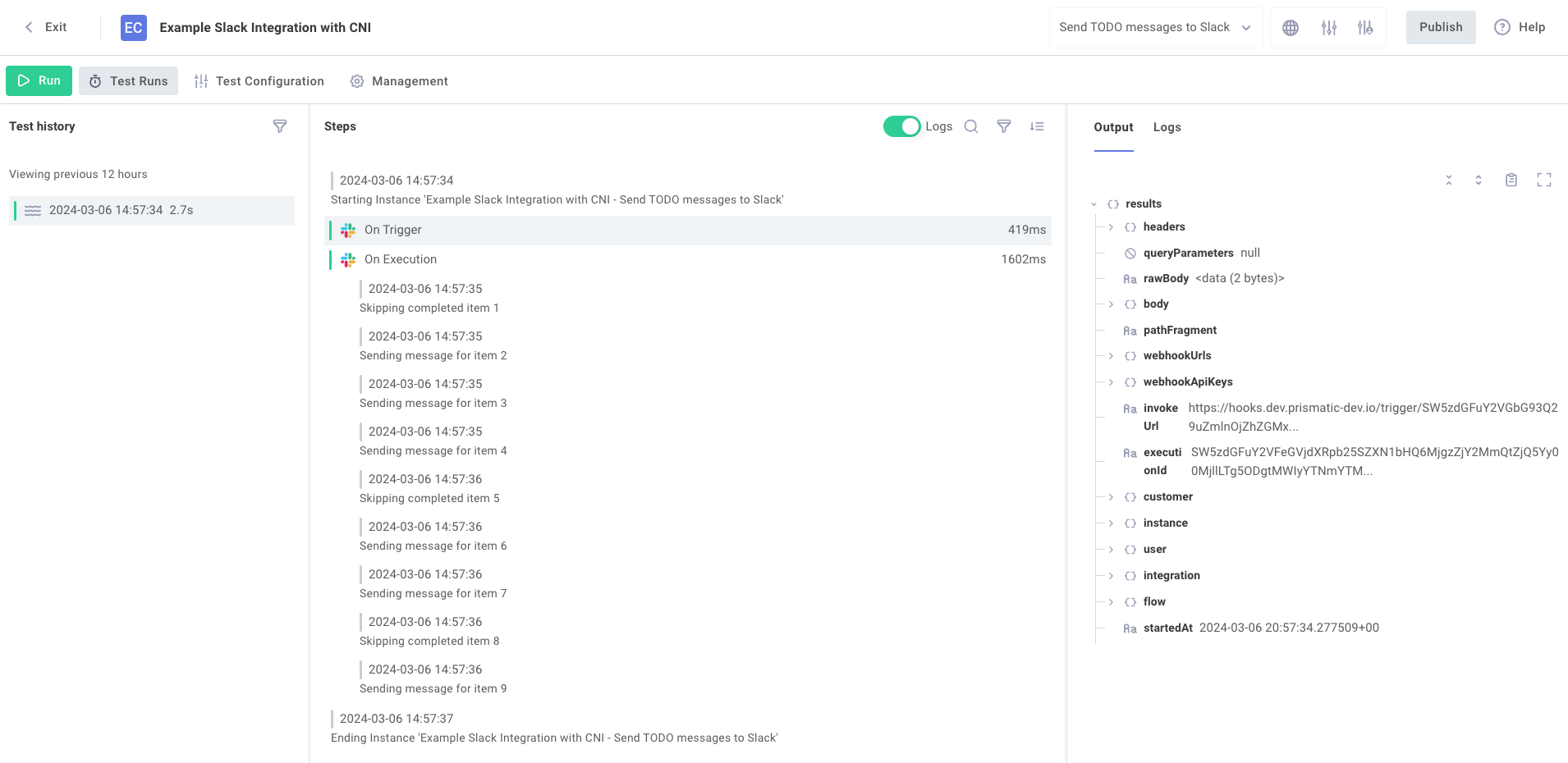Image resolution: width=1568 pixels, height=763 pixels.
Task: Switch to the Logs tab in output panel
Action: (x=1167, y=127)
